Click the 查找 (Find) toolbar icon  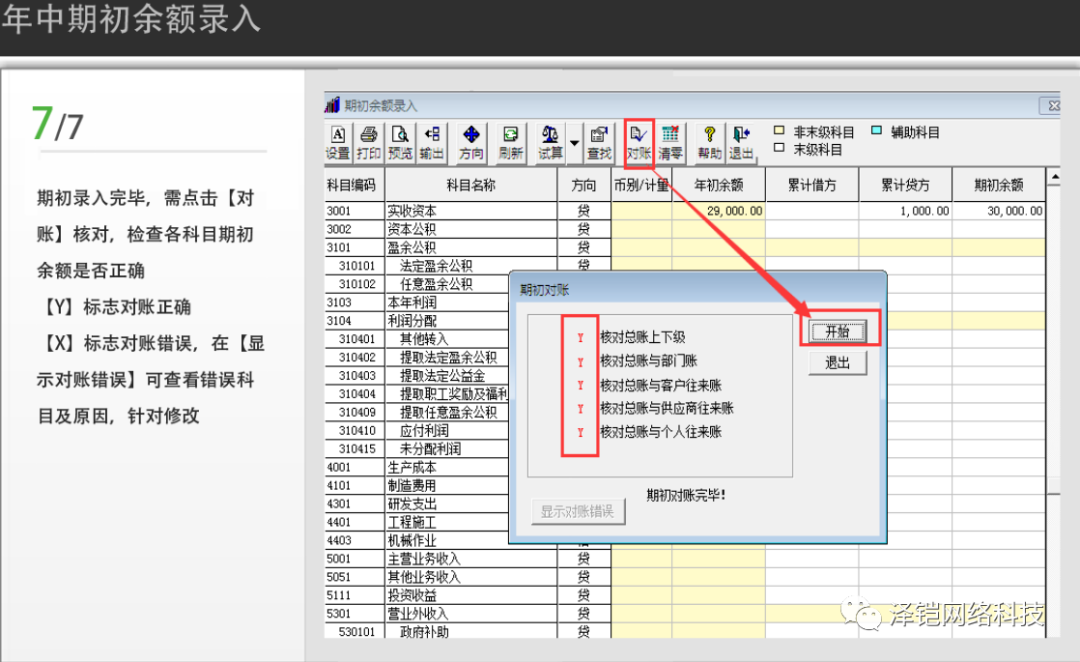(x=599, y=142)
